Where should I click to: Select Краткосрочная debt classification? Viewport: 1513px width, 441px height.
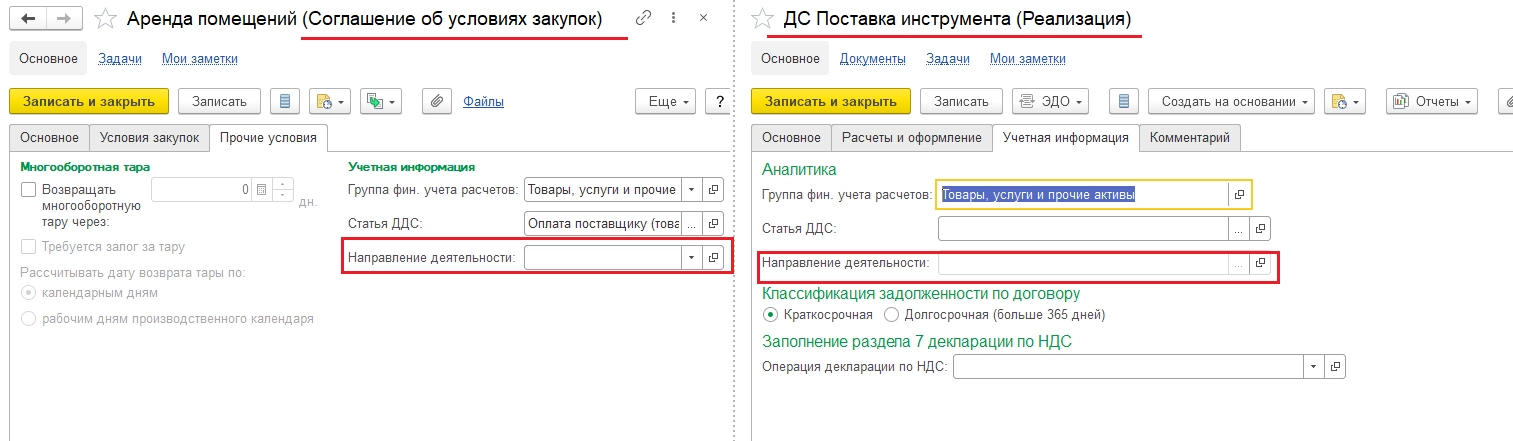pyautogui.click(x=770, y=314)
